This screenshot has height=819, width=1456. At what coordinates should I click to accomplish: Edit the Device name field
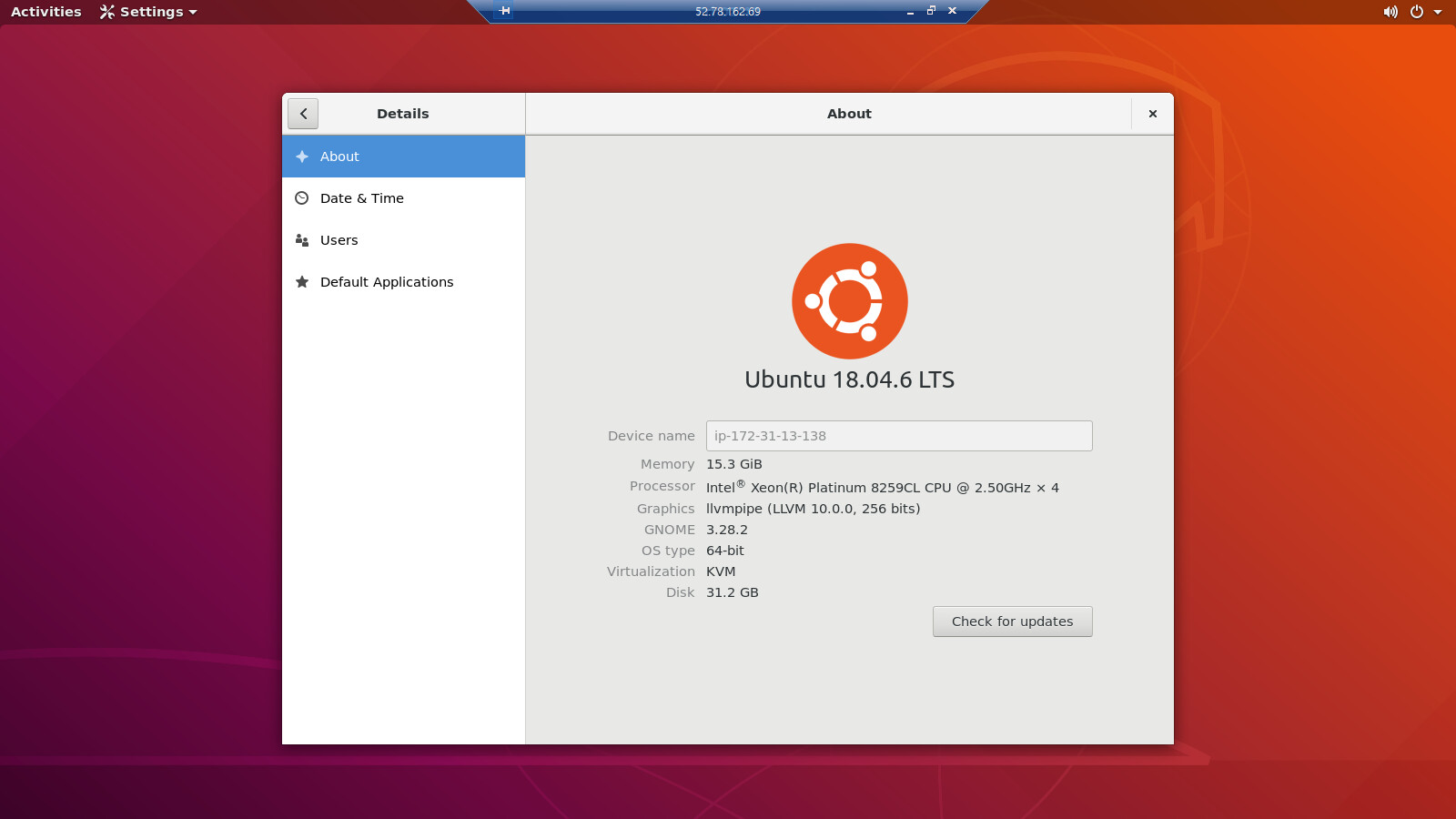click(899, 436)
